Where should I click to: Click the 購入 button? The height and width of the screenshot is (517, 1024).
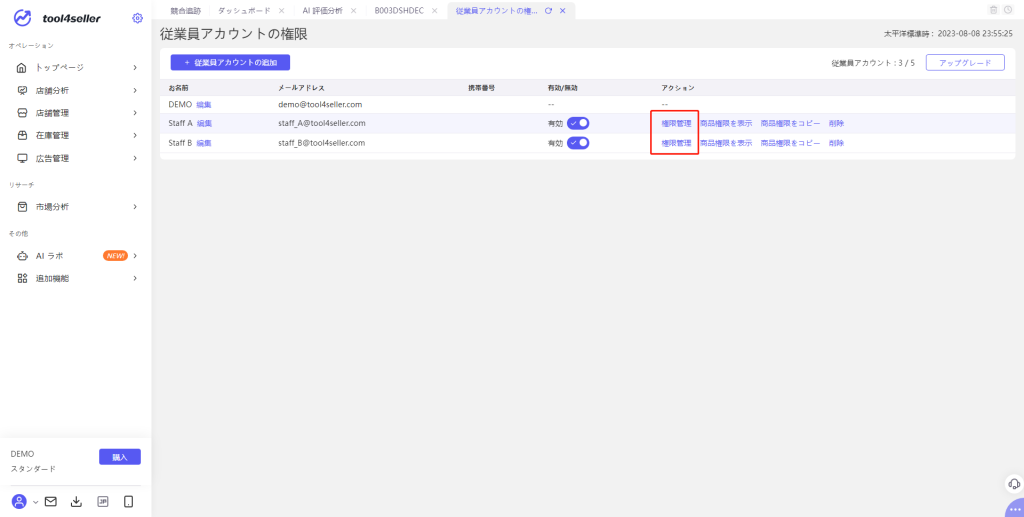point(120,457)
